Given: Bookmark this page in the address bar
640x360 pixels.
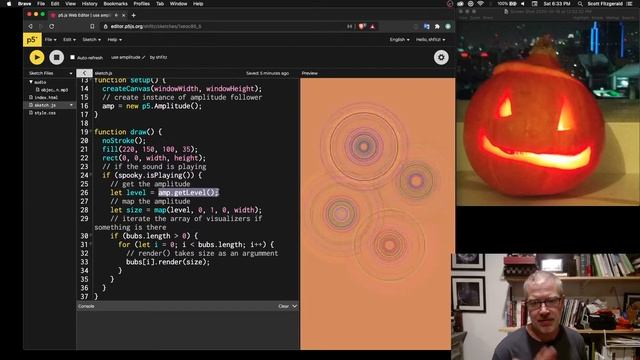Looking at the screenshot, I should pyautogui.click(x=92, y=27).
